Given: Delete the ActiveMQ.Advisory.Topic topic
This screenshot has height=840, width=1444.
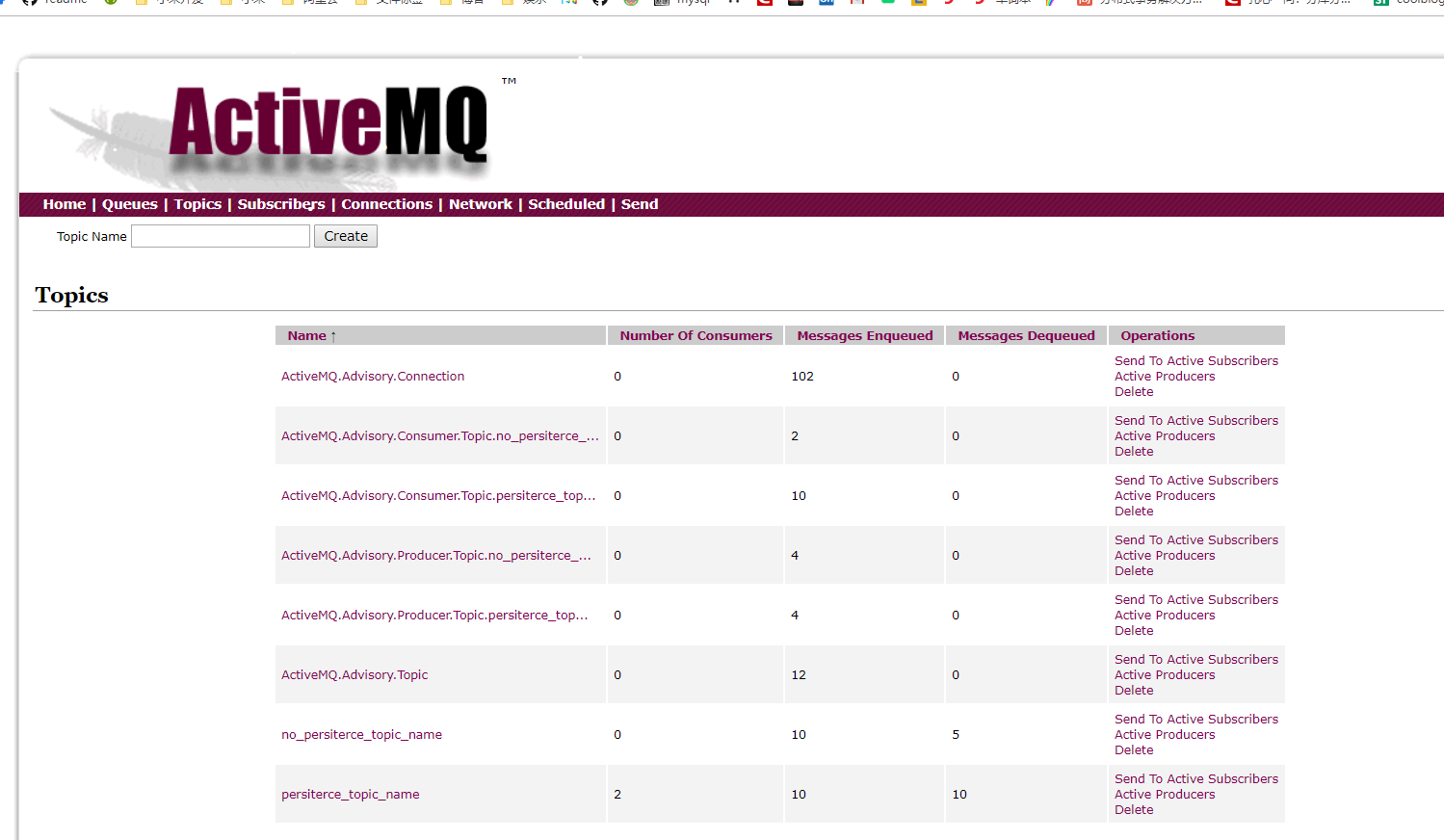Looking at the screenshot, I should (x=1134, y=691).
